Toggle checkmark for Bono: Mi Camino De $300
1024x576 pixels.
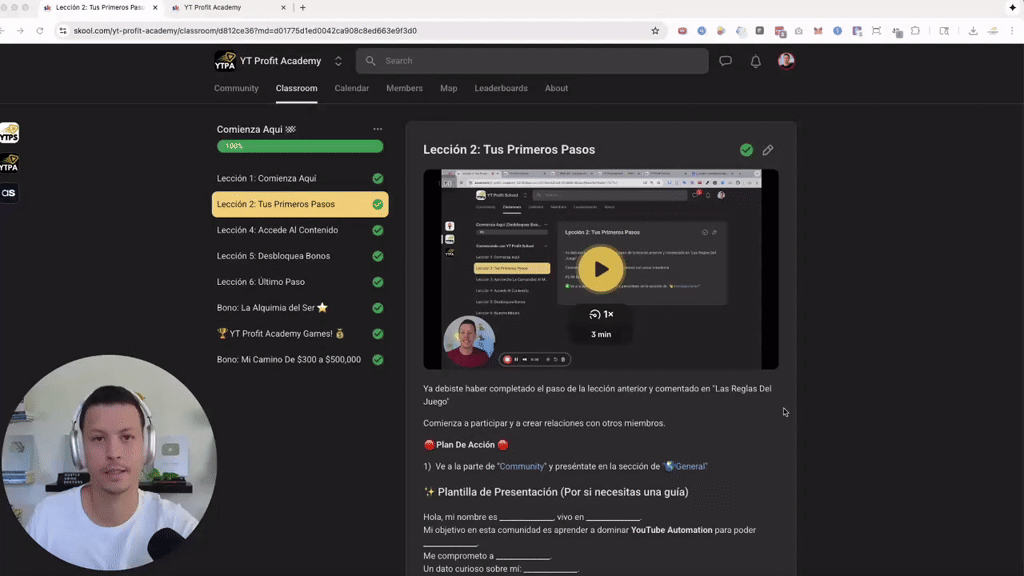[x=377, y=360]
